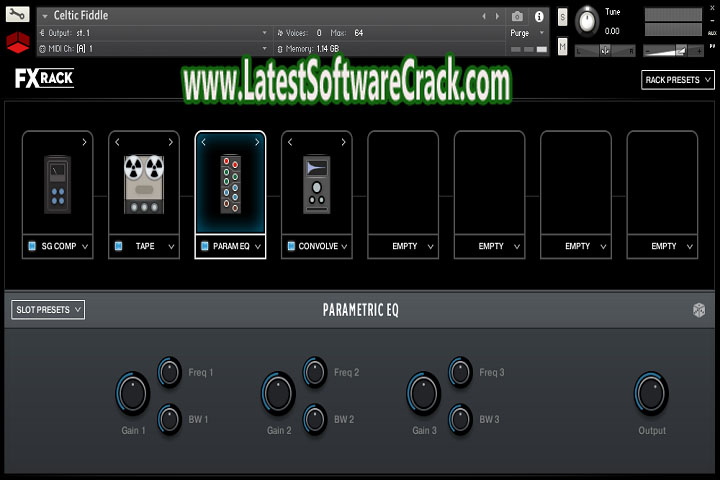Open Convolve effect selector arrow
This screenshot has height=480, width=720.
point(344,247)
